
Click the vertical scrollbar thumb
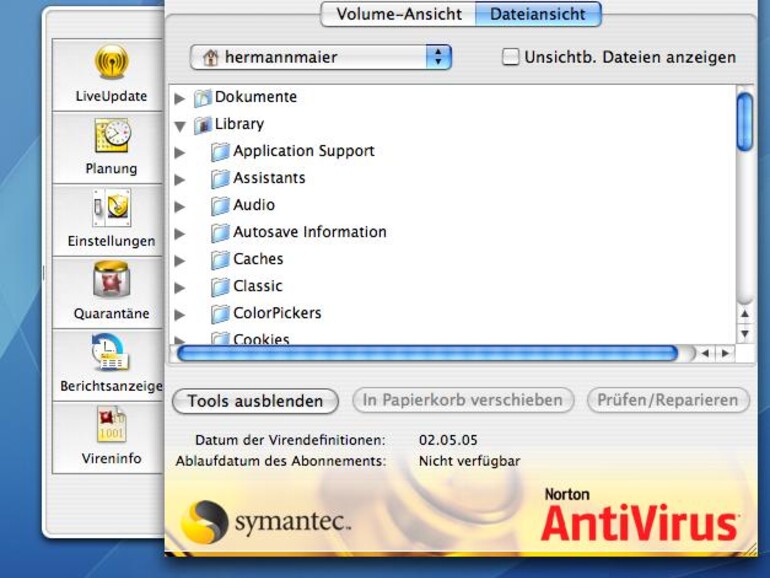click(x=745, y=122)
